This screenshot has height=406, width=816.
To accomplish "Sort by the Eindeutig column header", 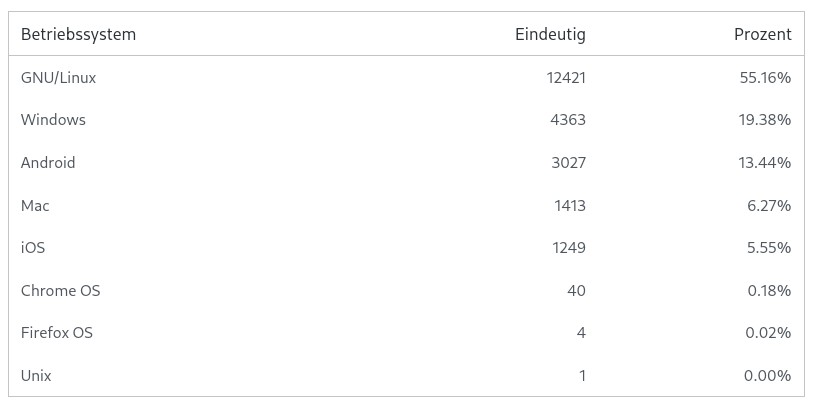I will [x=550, y=34].
